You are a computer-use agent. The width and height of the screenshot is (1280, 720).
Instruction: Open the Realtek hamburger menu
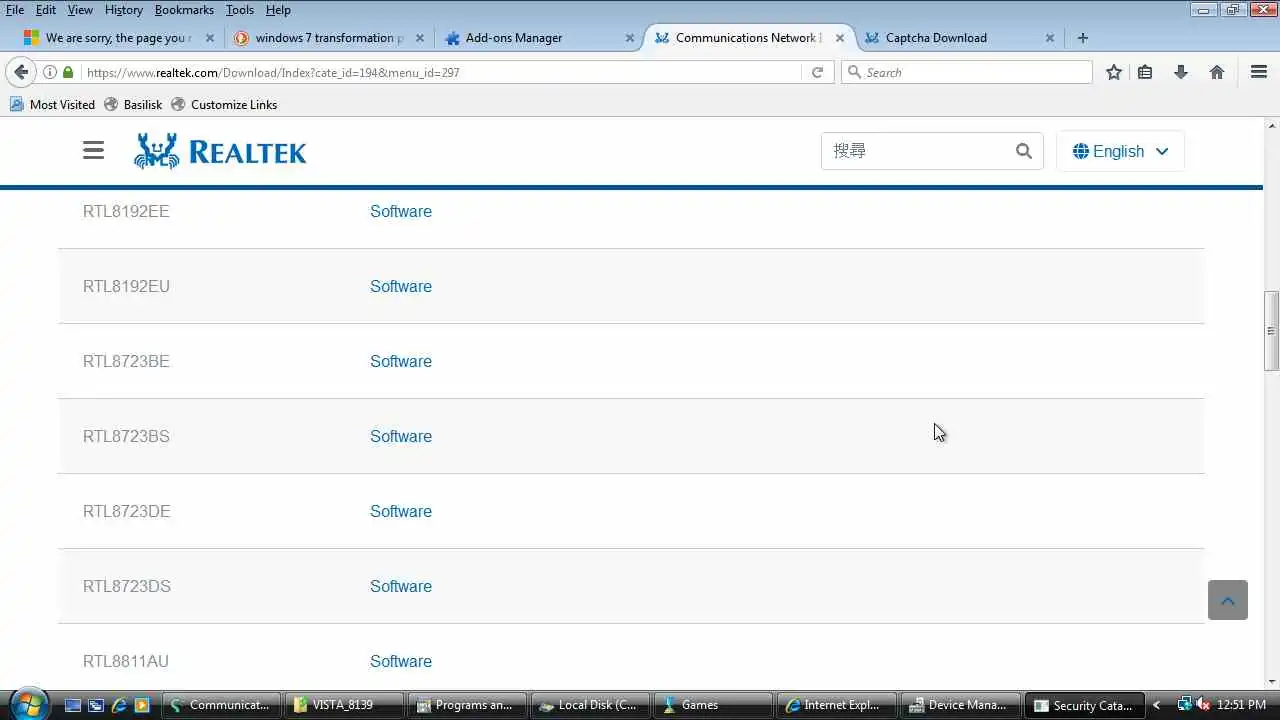point(93,150)
